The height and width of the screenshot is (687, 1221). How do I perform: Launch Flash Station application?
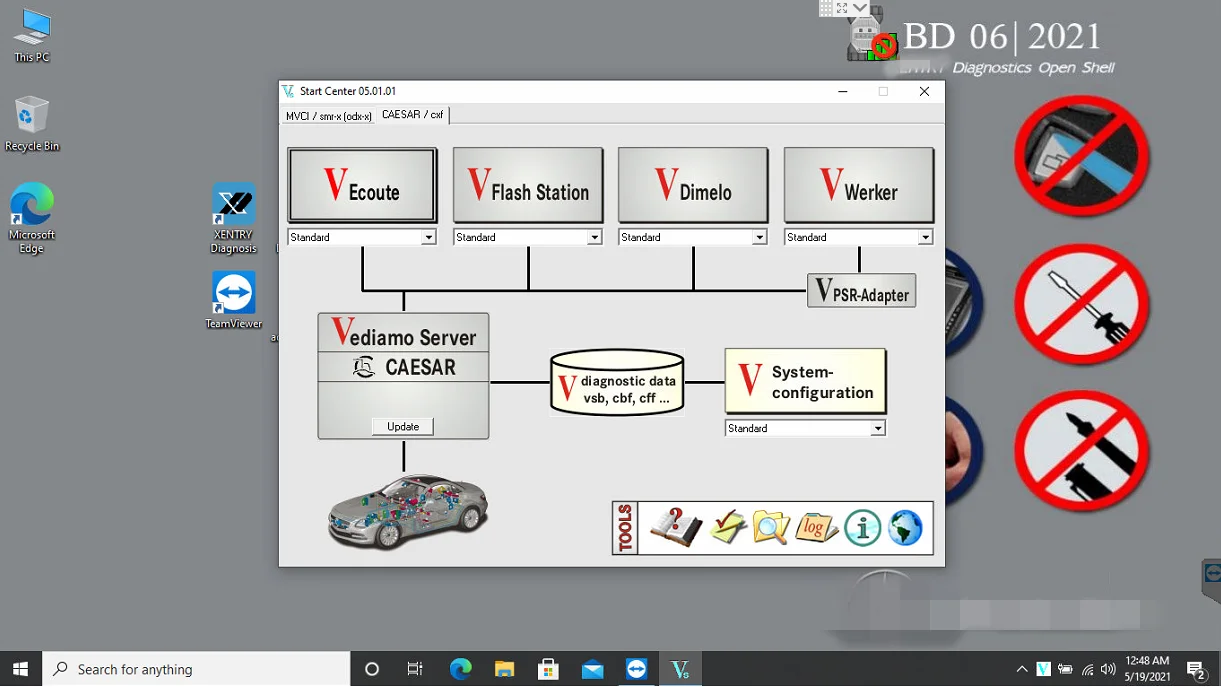(x=528, y=186)
